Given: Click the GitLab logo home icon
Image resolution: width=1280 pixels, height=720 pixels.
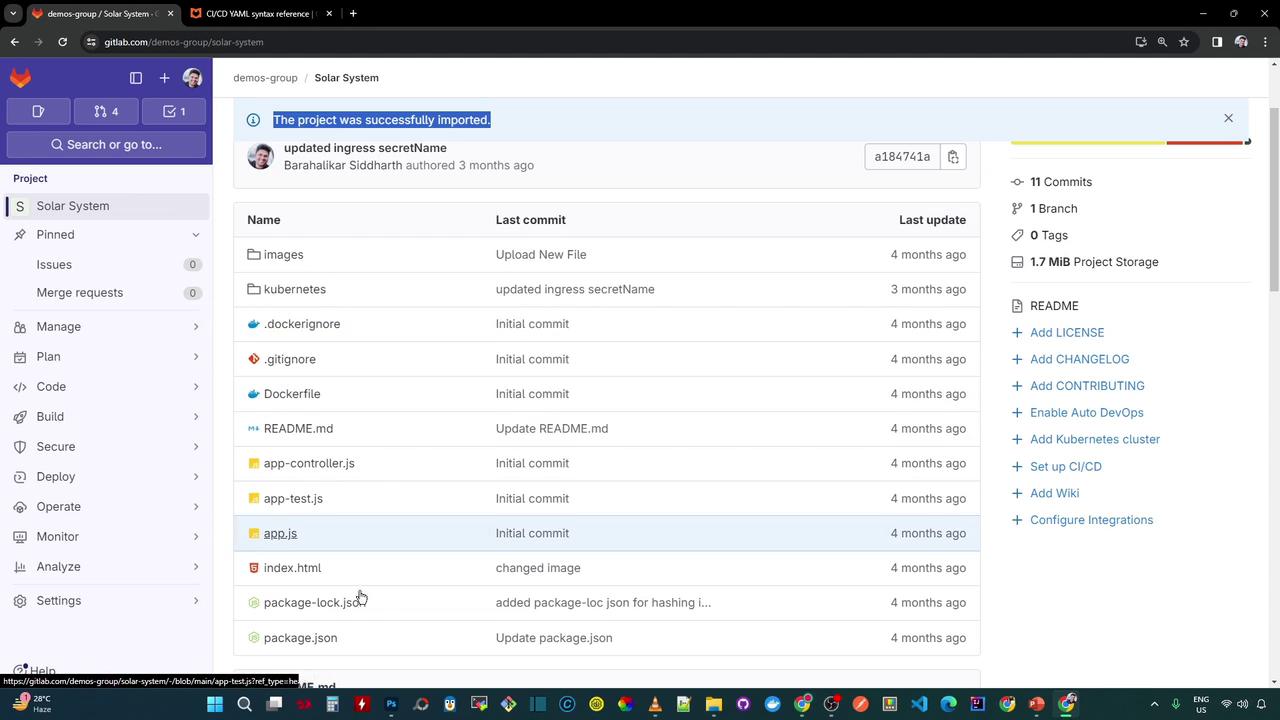Looking at the screenshot, I should point(20,78).
